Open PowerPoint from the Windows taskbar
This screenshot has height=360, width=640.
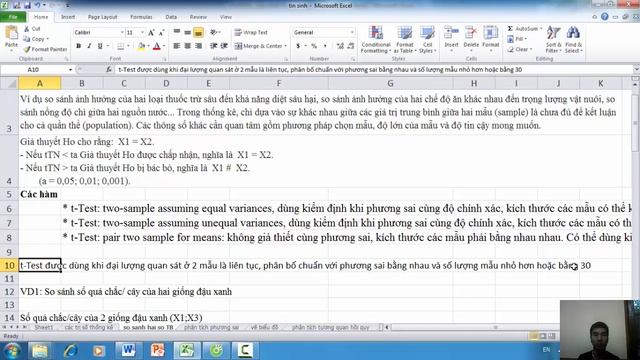157,350
